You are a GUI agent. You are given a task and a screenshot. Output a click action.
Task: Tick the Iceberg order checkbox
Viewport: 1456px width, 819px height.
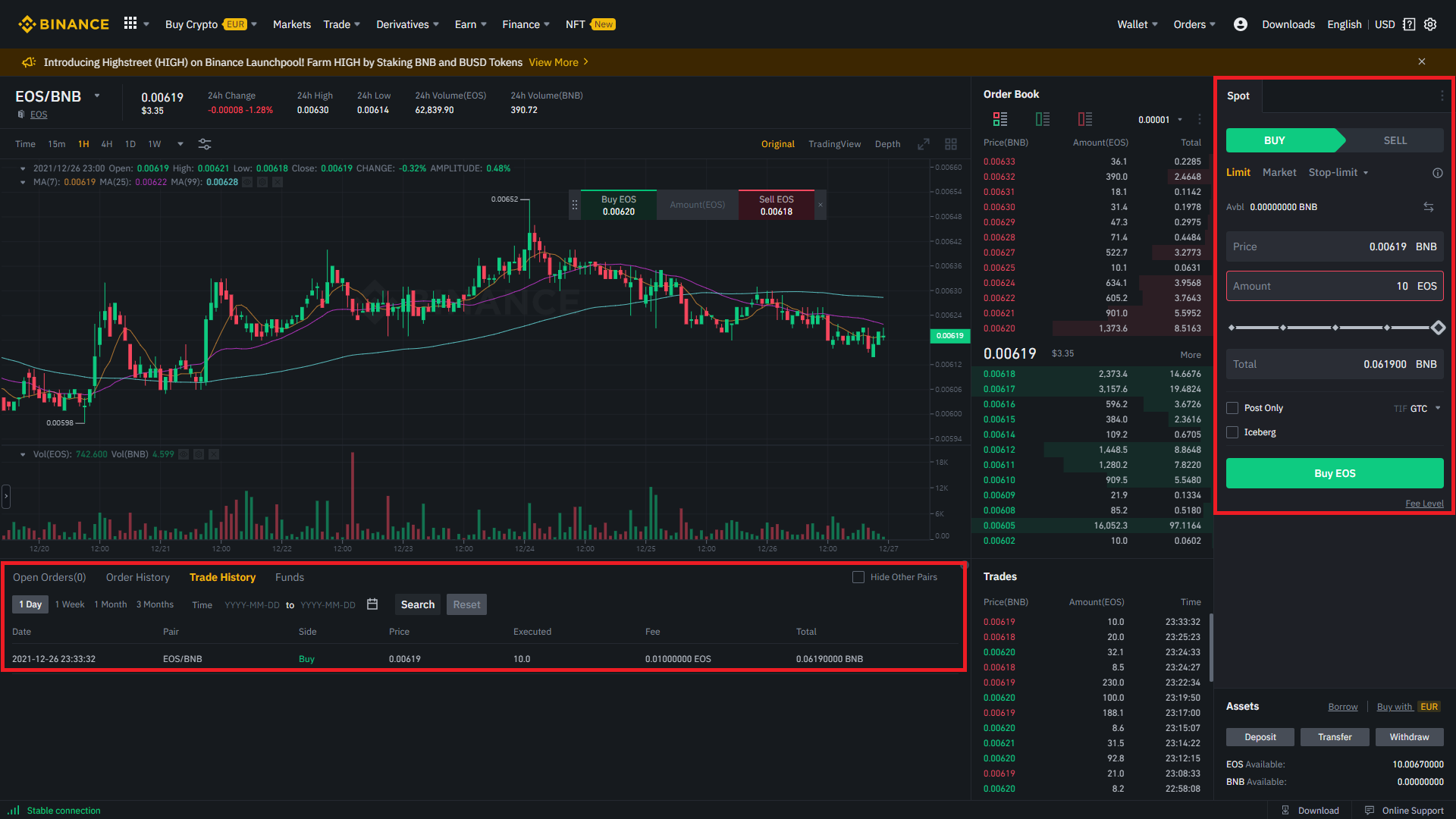coord(1232,432)
